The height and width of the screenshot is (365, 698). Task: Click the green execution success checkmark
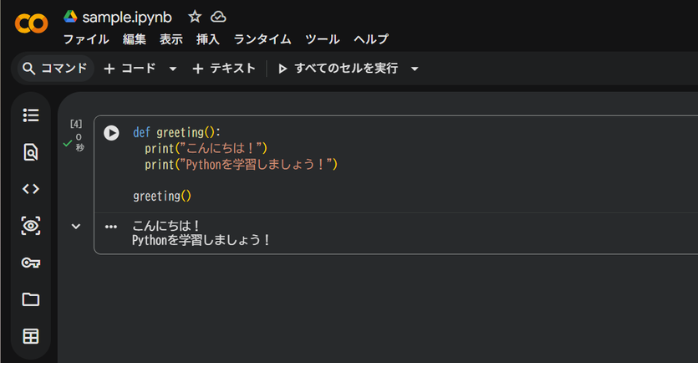coord(68,143)
